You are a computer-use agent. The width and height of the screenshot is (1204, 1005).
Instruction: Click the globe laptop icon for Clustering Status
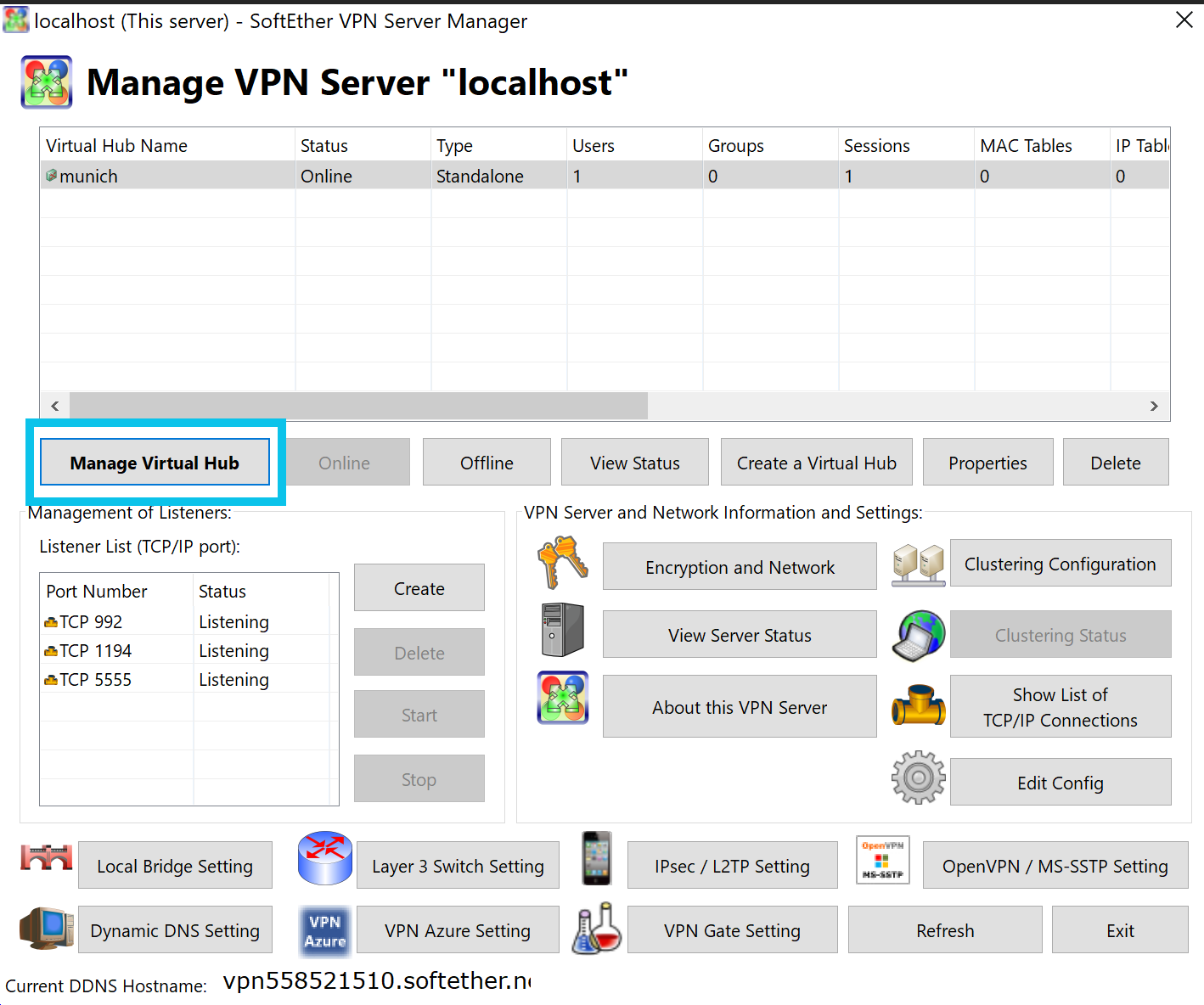coord(919,635)
